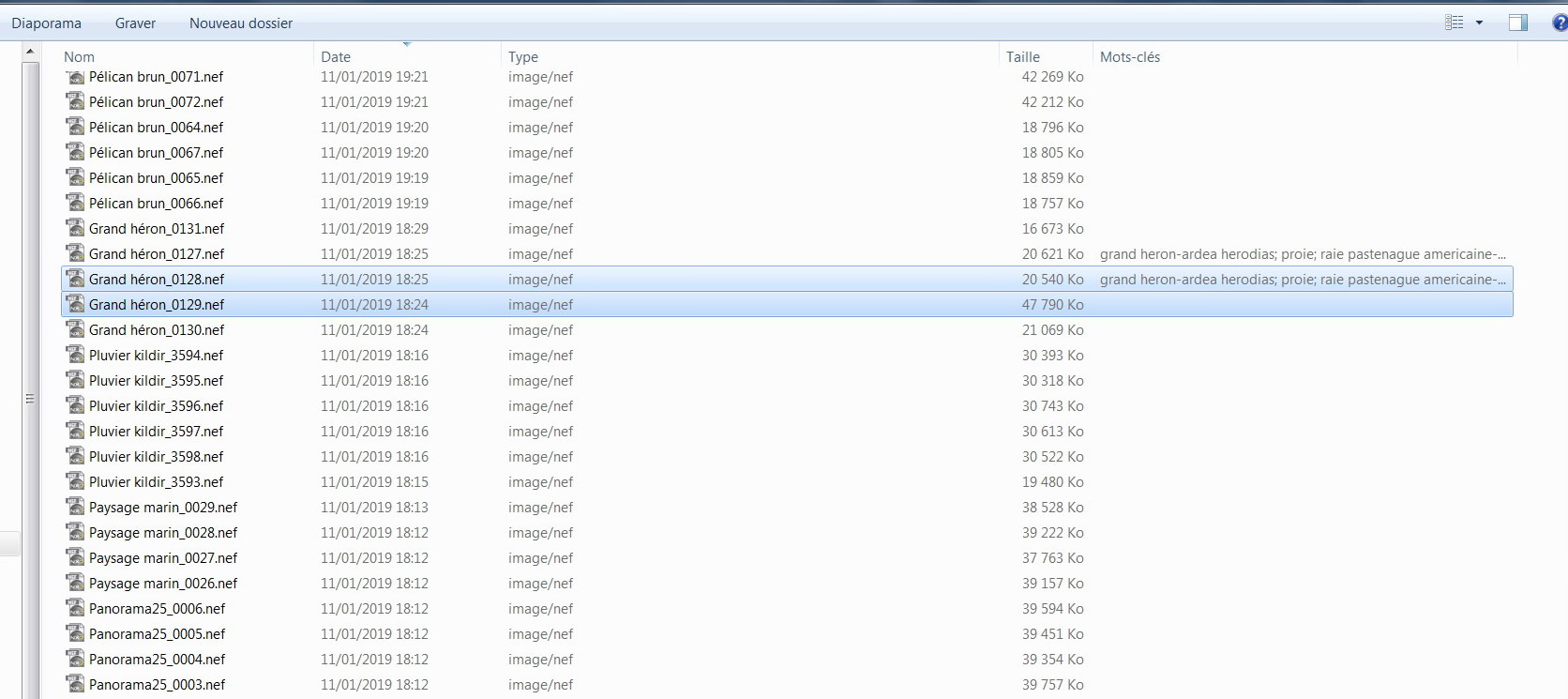Screen dimensions: 1568x699
Task: Click file icon of Panorama25_0006.nef
Action: point(75,608)
